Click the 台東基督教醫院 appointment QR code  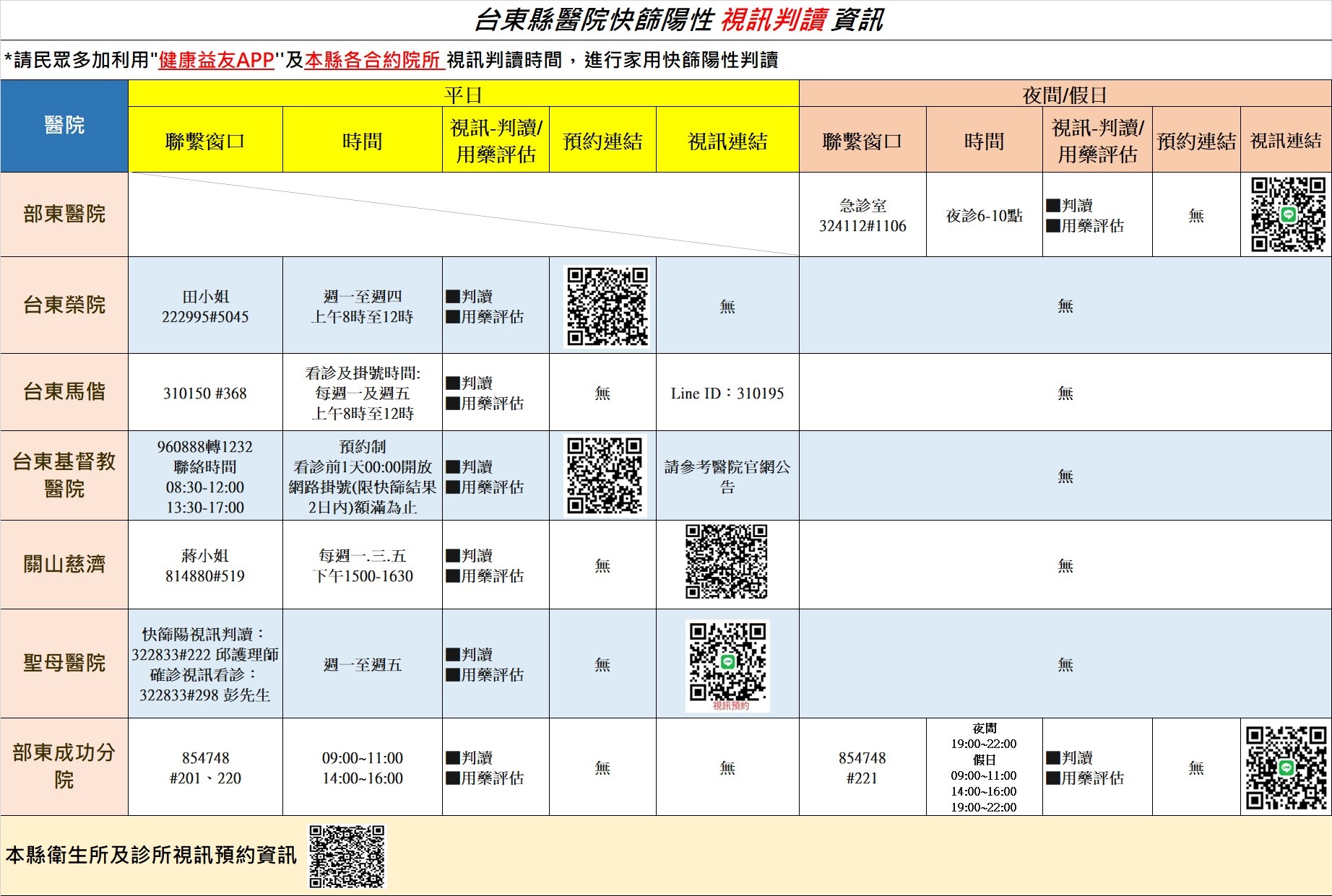pyautogui.click(x=605, y=476)
